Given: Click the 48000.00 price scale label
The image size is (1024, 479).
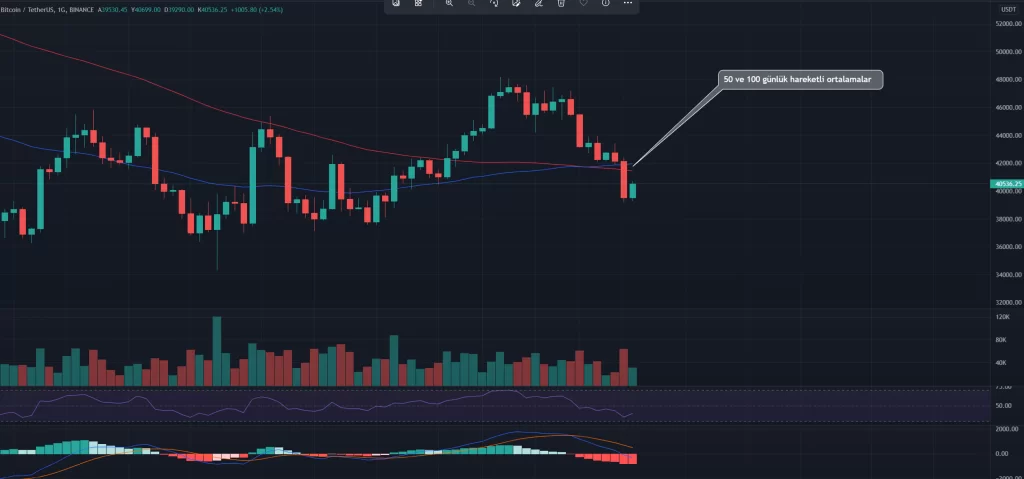Looking at the screenshot, I should click(1007, 80).
